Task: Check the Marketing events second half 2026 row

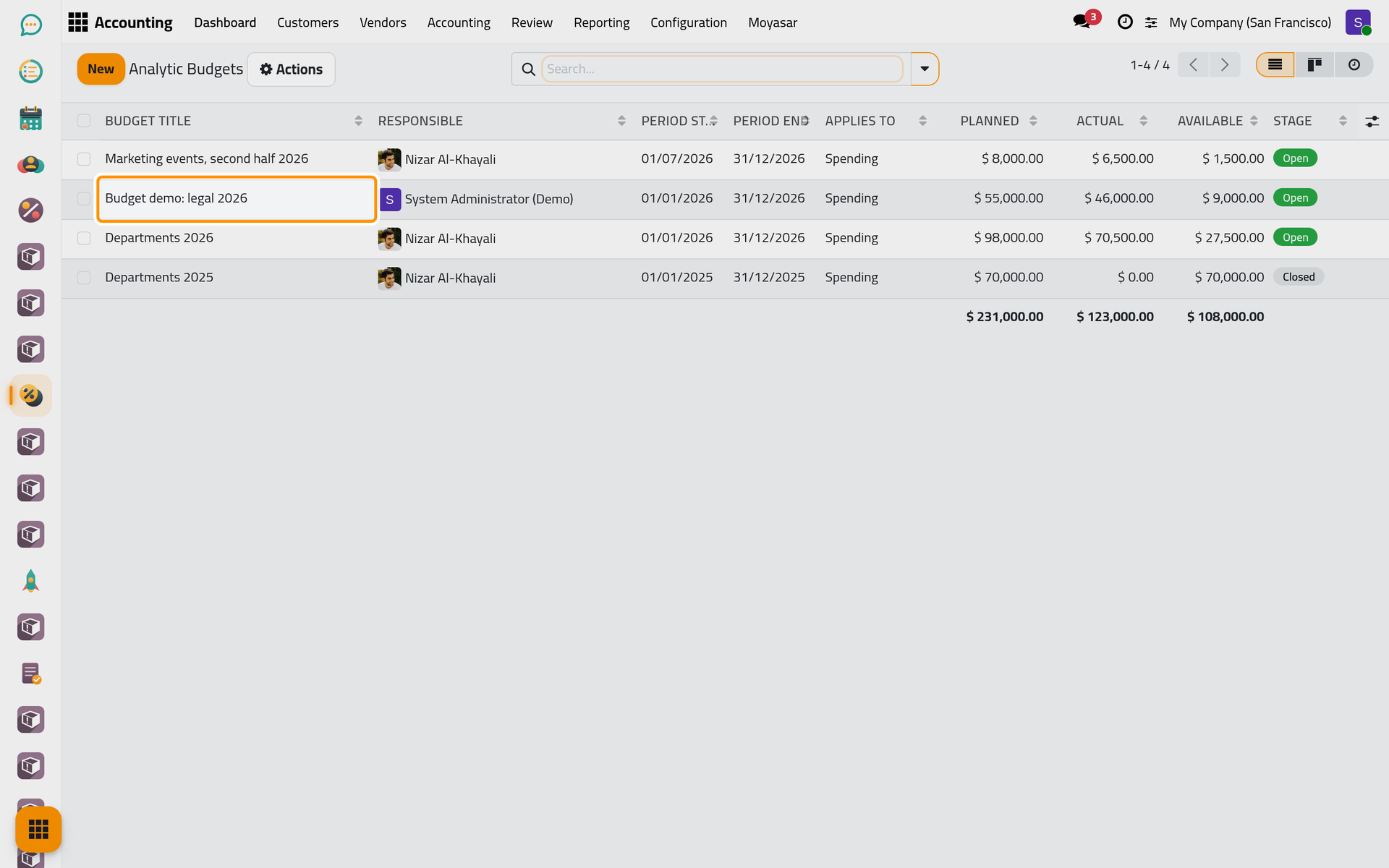Action: [x=84, y=159]
